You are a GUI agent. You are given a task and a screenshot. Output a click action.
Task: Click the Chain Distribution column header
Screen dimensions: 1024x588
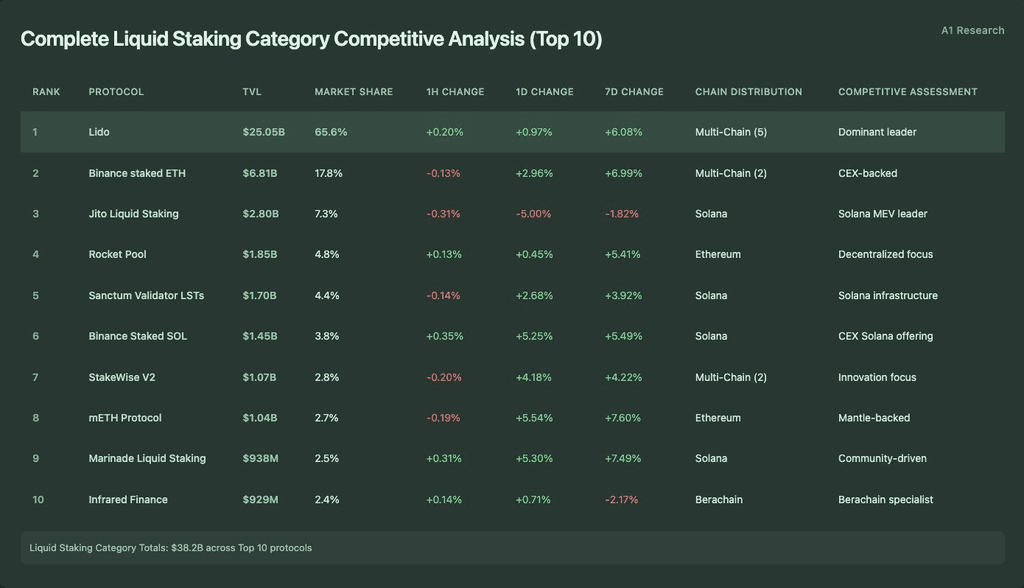tap(748, 92)
